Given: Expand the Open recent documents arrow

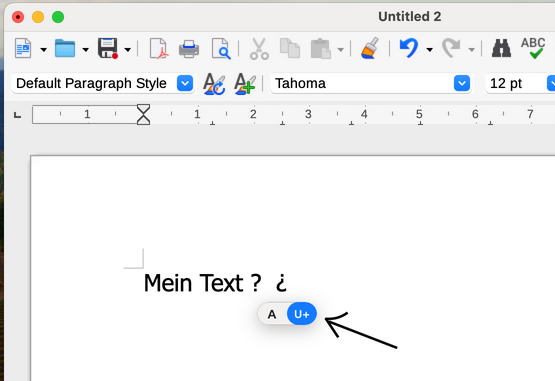Looking at the screenshot, I should [85, 50].
